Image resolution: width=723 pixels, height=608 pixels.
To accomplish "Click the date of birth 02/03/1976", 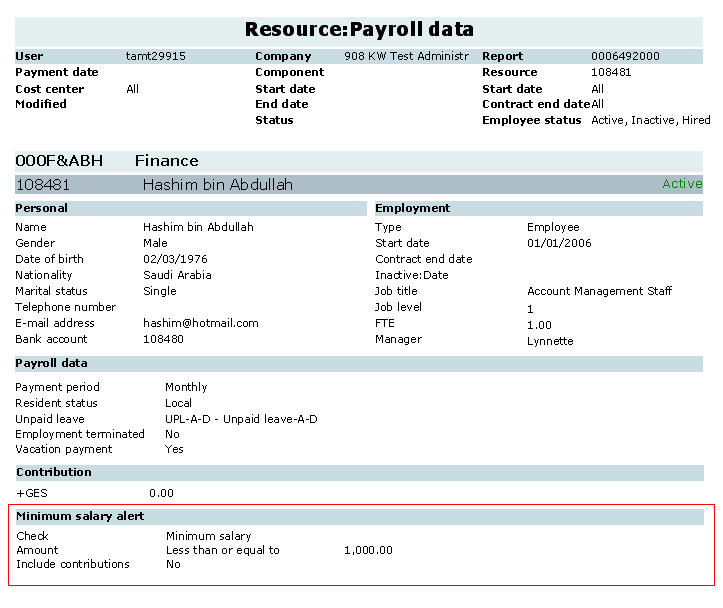I will pos(175,260).
